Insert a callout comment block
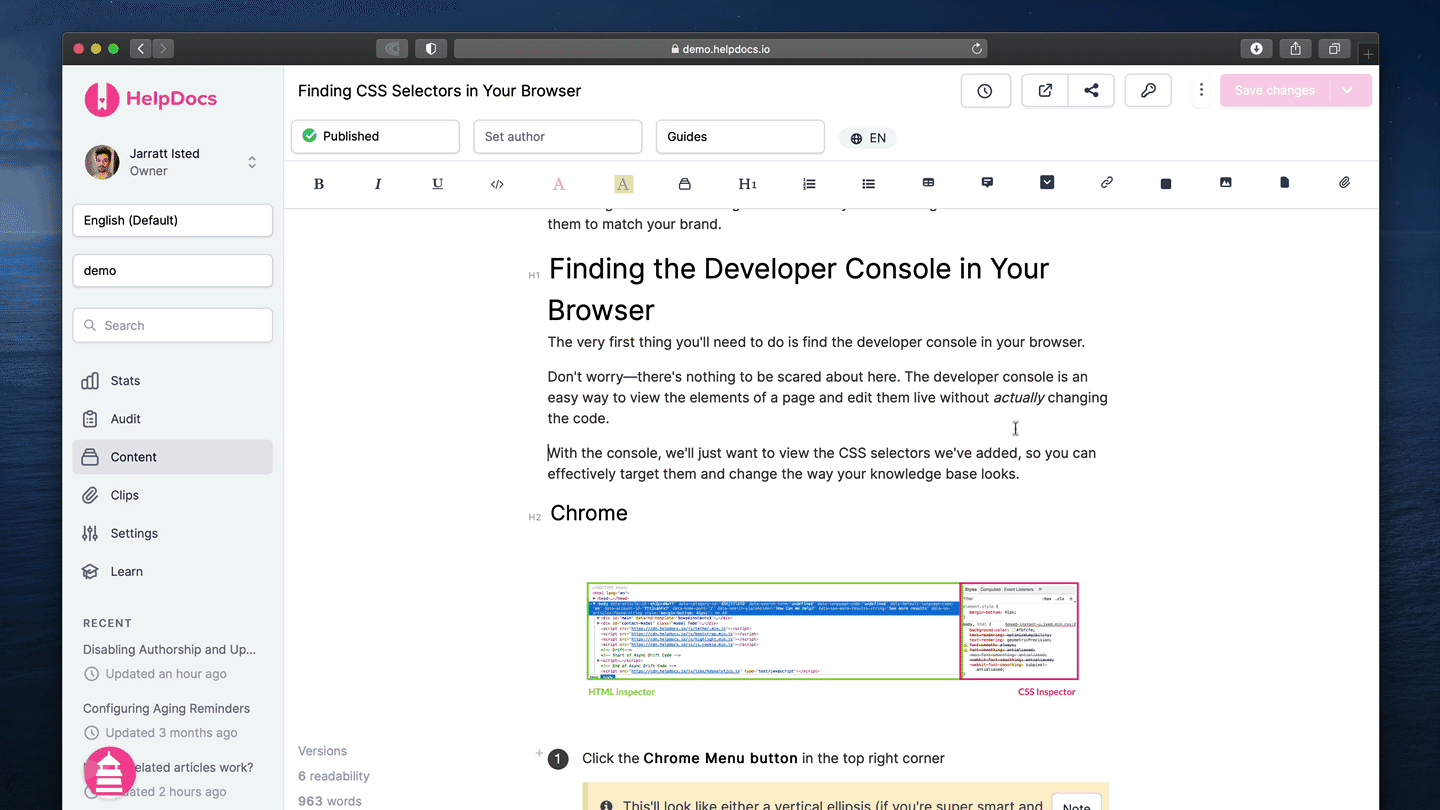 point(987,183)
